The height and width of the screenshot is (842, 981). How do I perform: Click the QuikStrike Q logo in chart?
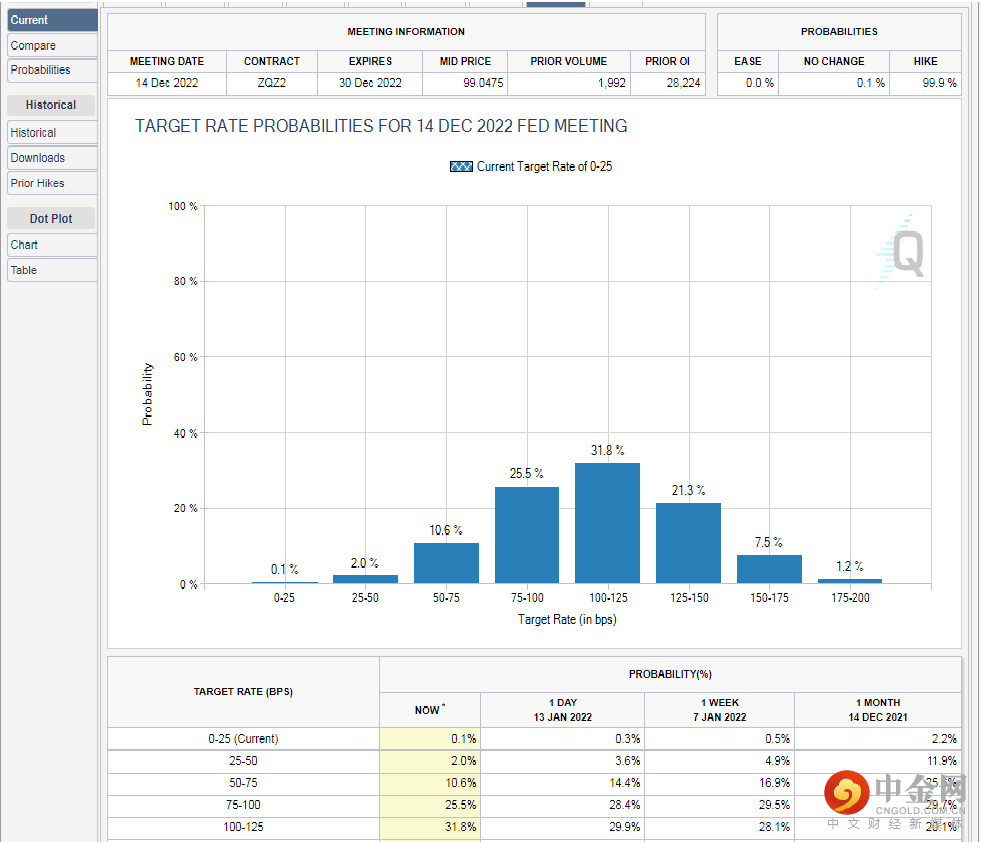tap(903, 252)
